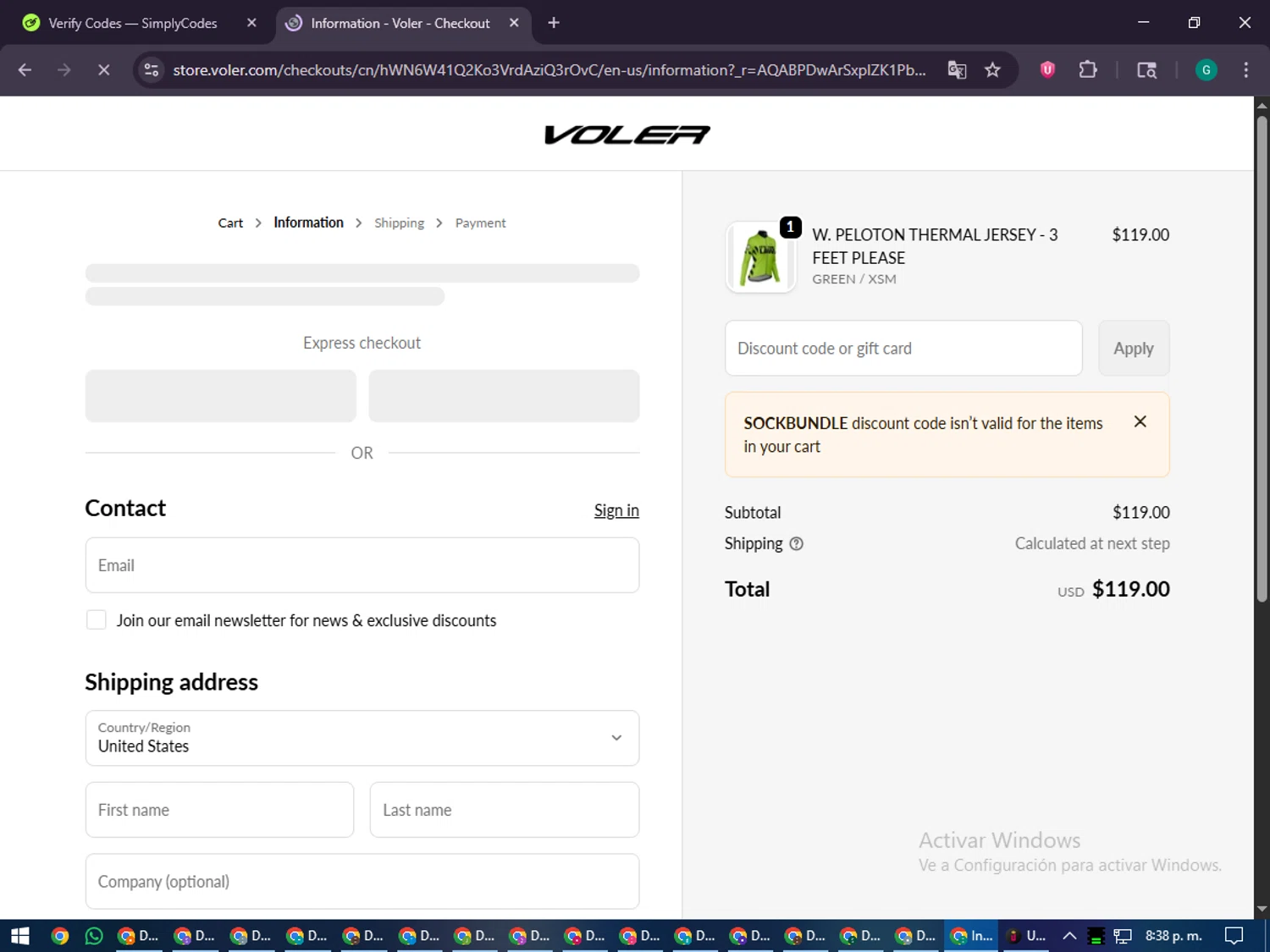Click the W. PELOTON THERMAL JERSEY product title
This screenshot has width=1270, height=952.
(935, 246)
